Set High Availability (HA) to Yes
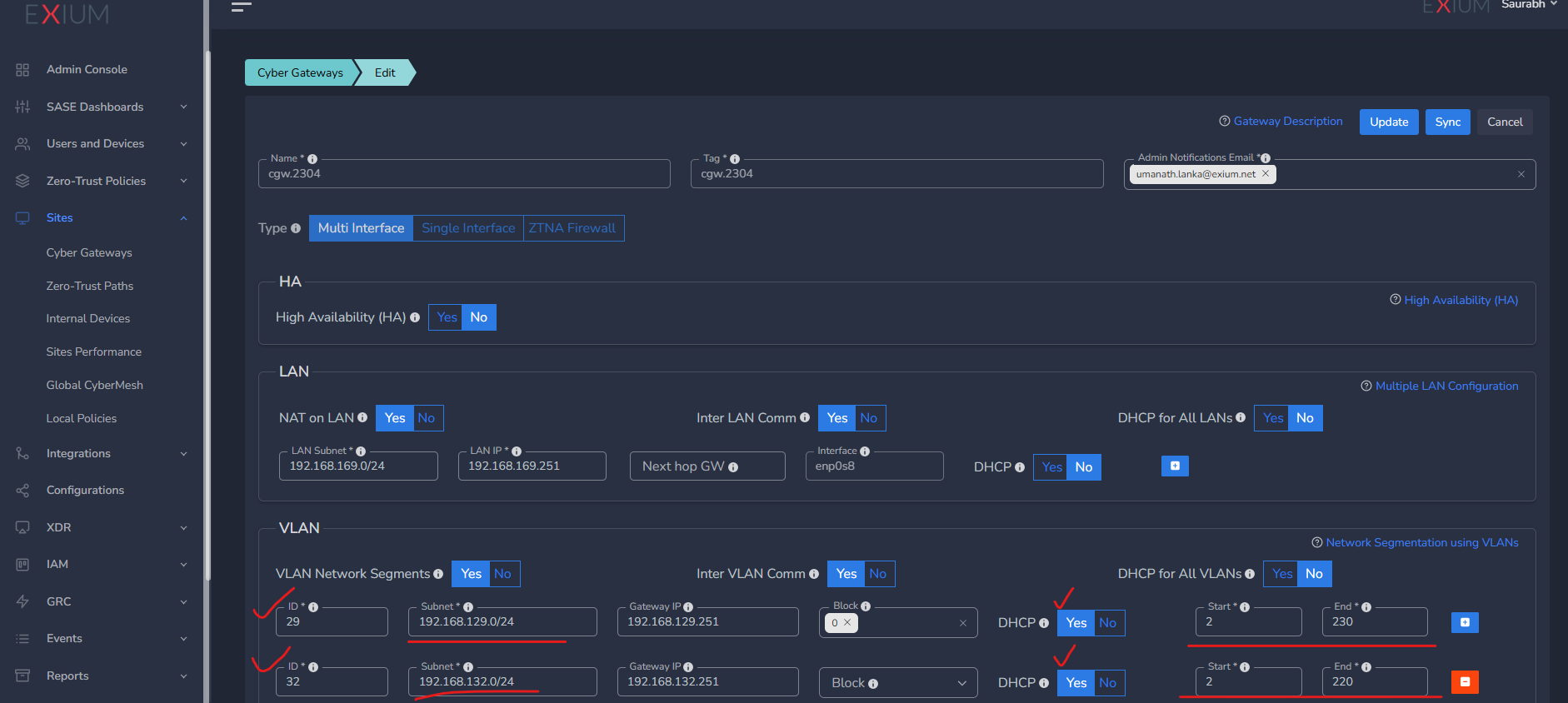Screen dimensions: 1568x703 [447, 317]
